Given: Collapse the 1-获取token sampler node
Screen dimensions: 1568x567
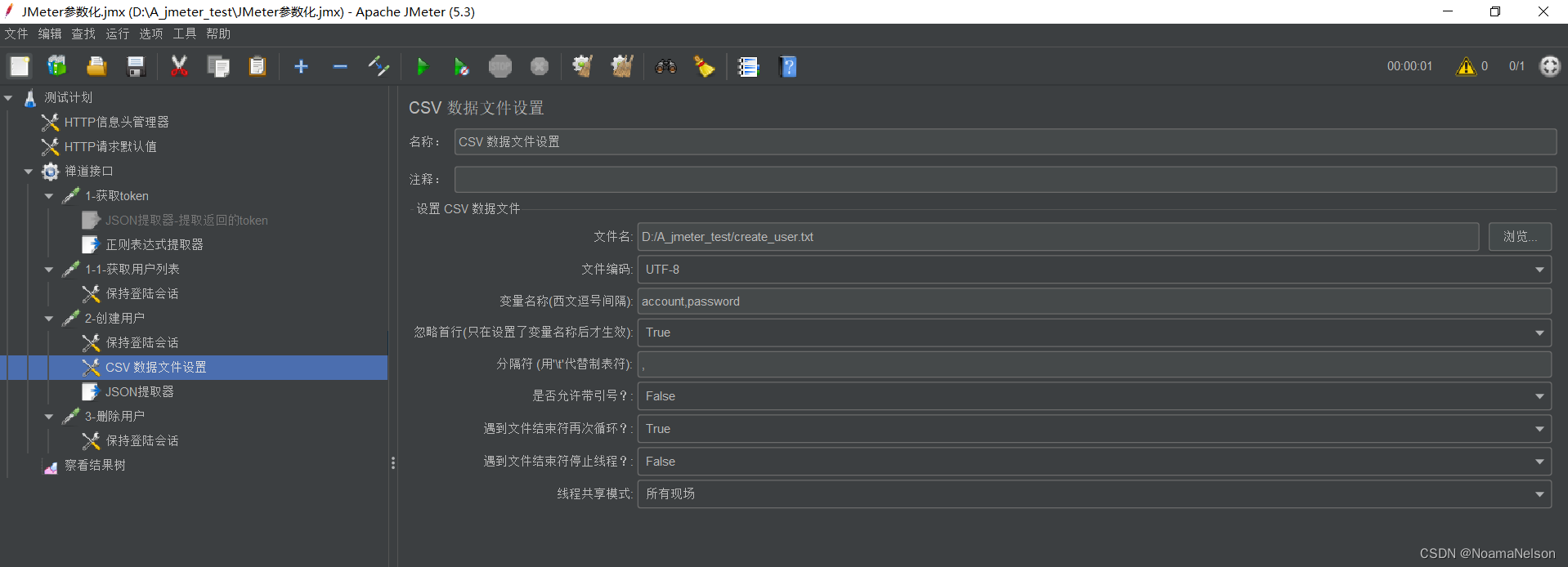Looking at the screenshot, I should tap(49, 196).
